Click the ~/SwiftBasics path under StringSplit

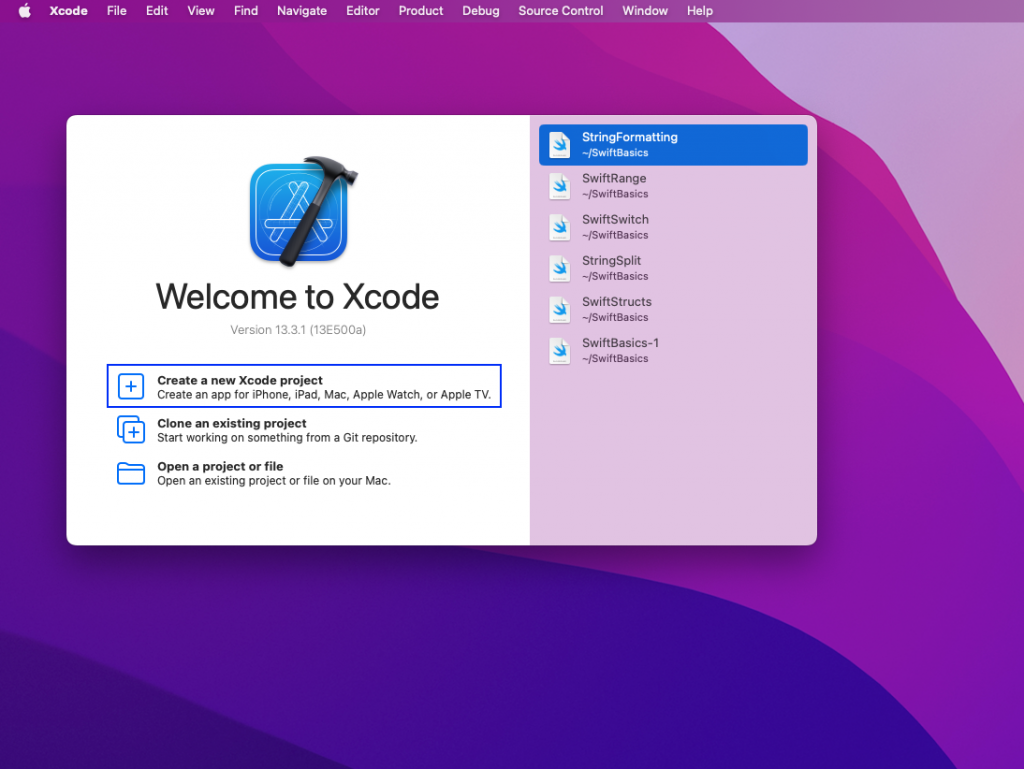tap(615, 276)
